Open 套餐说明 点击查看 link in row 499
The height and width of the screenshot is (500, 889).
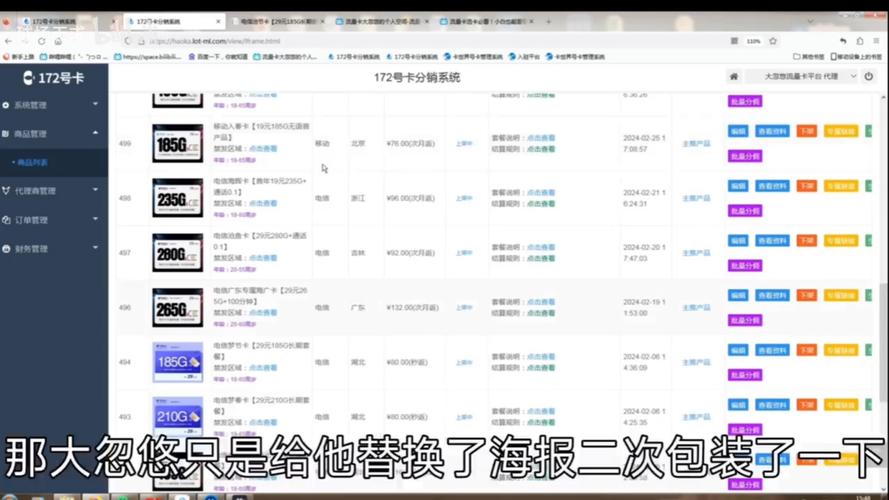tap(541, 138)
